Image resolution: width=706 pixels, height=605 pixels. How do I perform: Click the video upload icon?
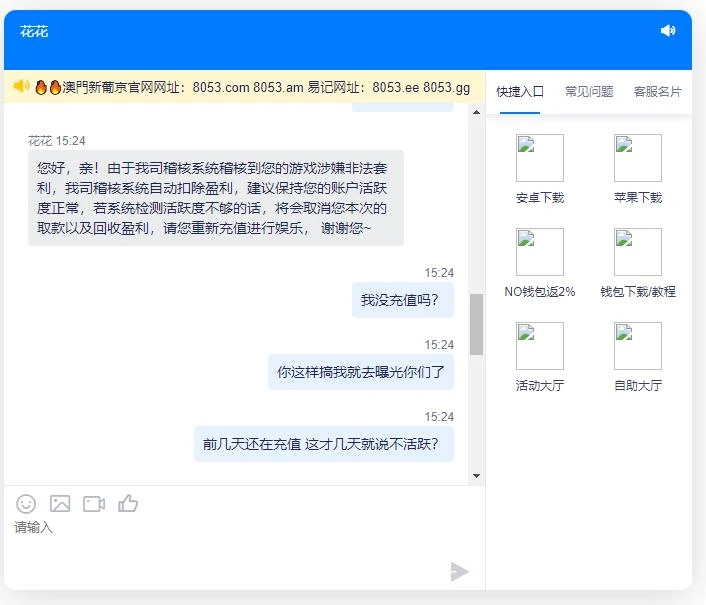pyautogui.click(x=94, y=504)
